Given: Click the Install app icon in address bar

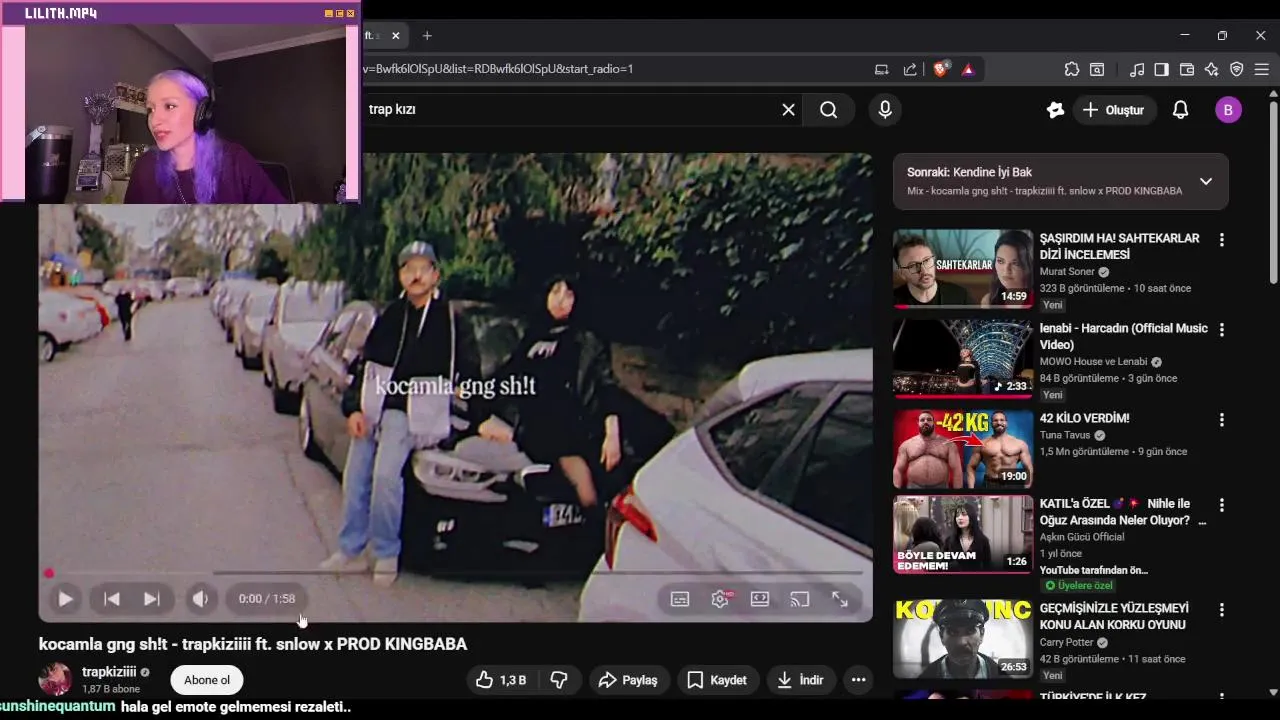Looking at the screenshot, I should pyautogui.click(x=881, y=69).
